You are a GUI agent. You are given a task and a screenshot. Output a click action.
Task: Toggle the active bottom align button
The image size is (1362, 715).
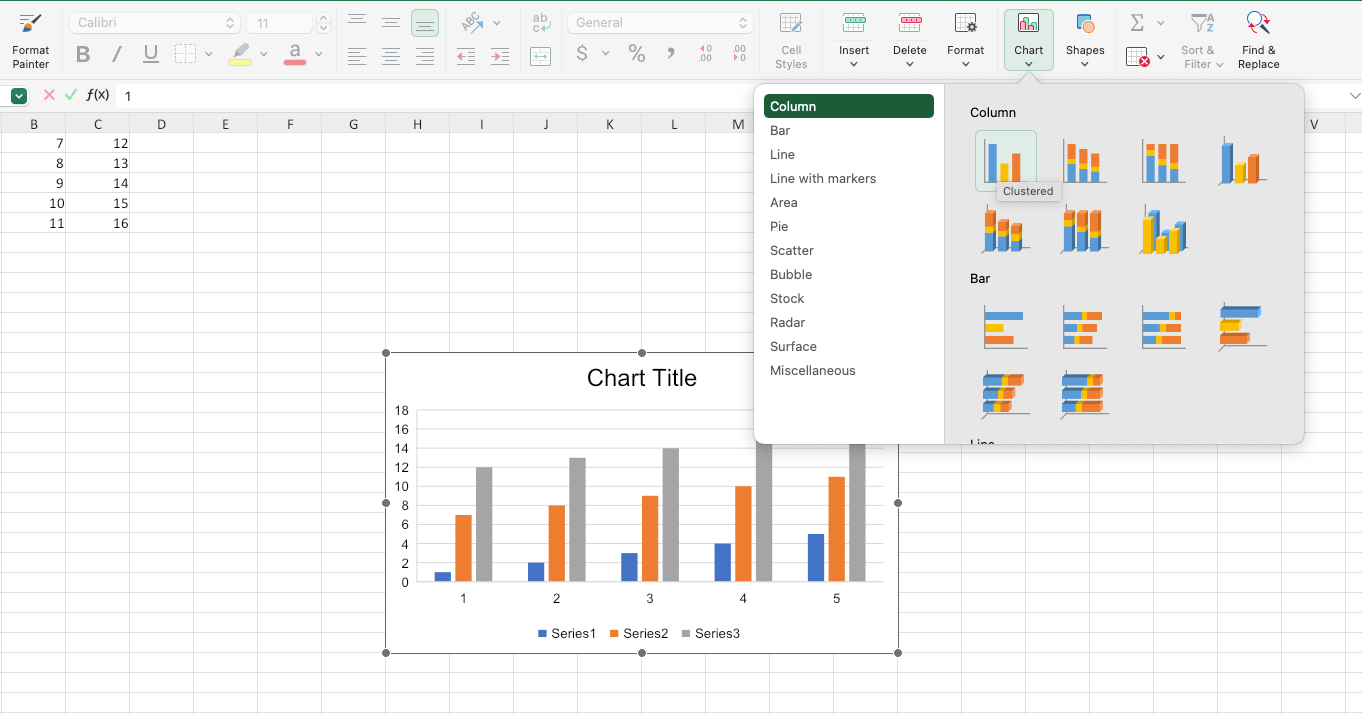[x=425, y=23]
